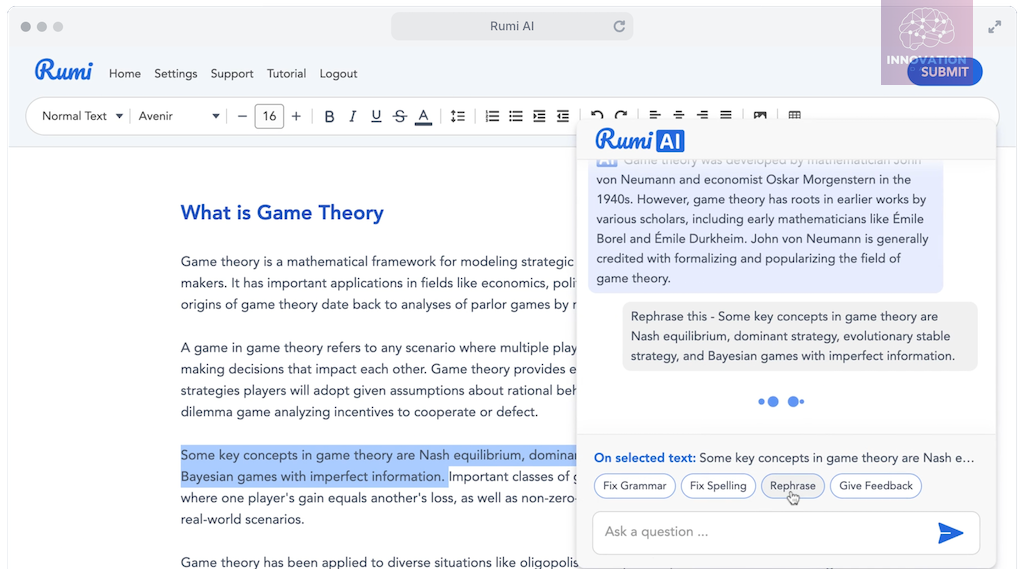Open the text color picker
The width and height of the screenshot is (1024, 569).
[x=423, y=116]
